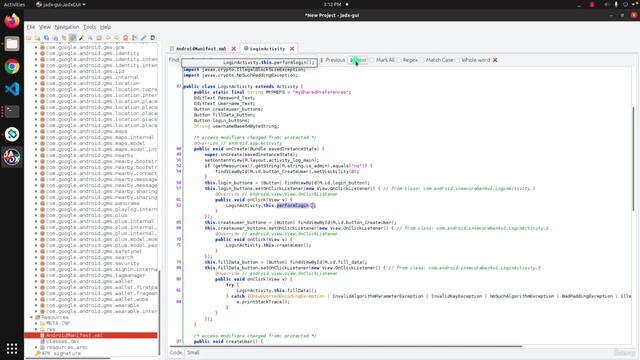Viewport: 640px width, 360px height.
Task: Click the Open file toolbar icon
Action: point(29,38)
